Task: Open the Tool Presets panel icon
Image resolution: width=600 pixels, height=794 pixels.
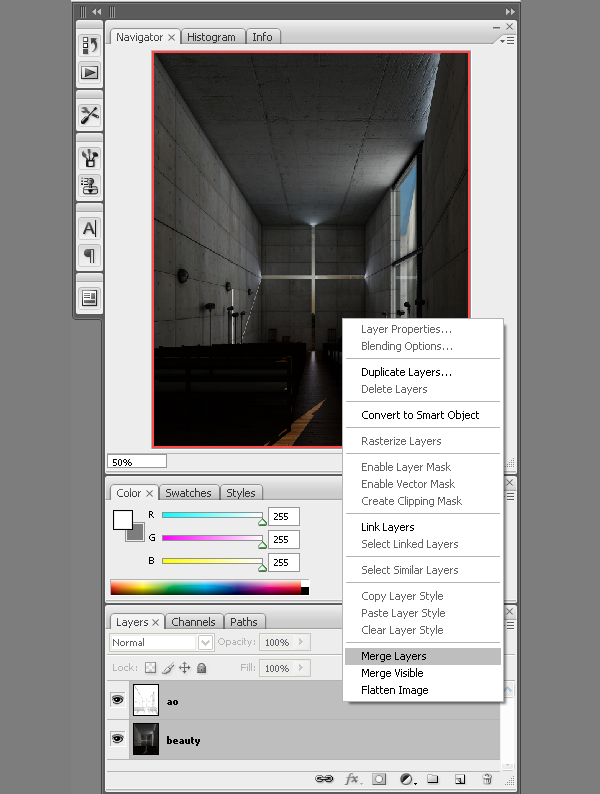Action: coord(89,114)
